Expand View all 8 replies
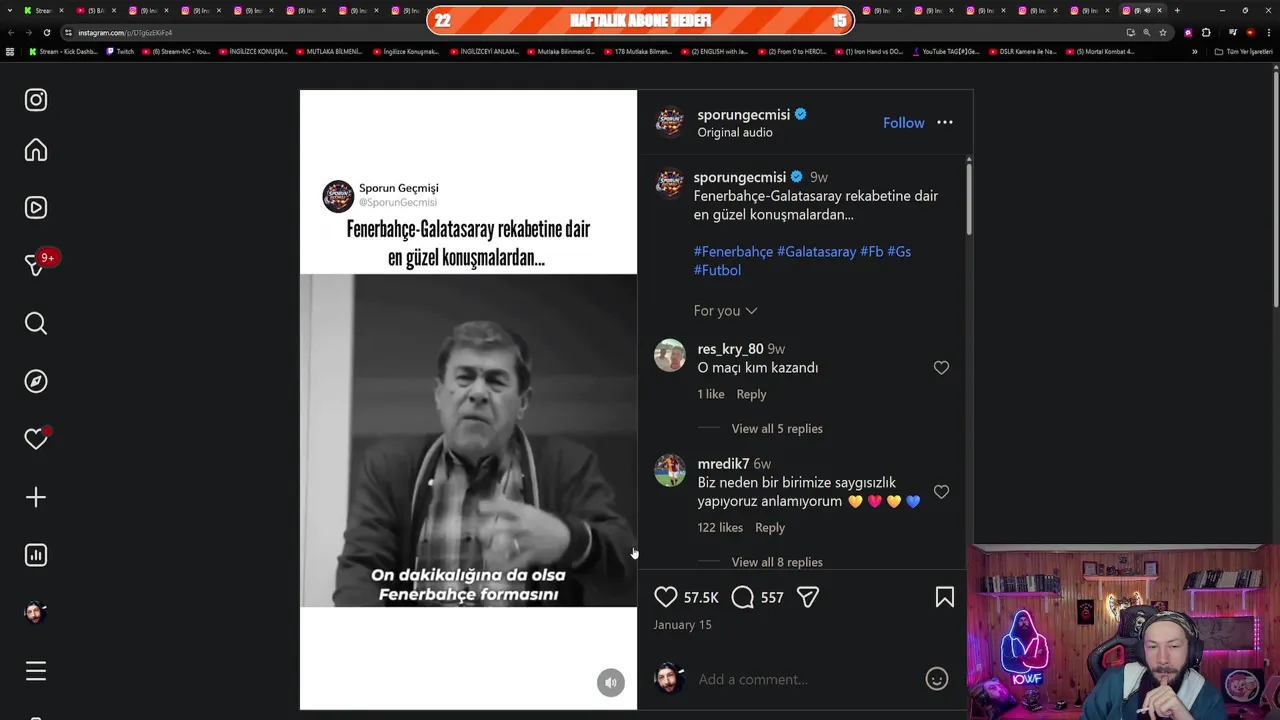 pos(777,562)
